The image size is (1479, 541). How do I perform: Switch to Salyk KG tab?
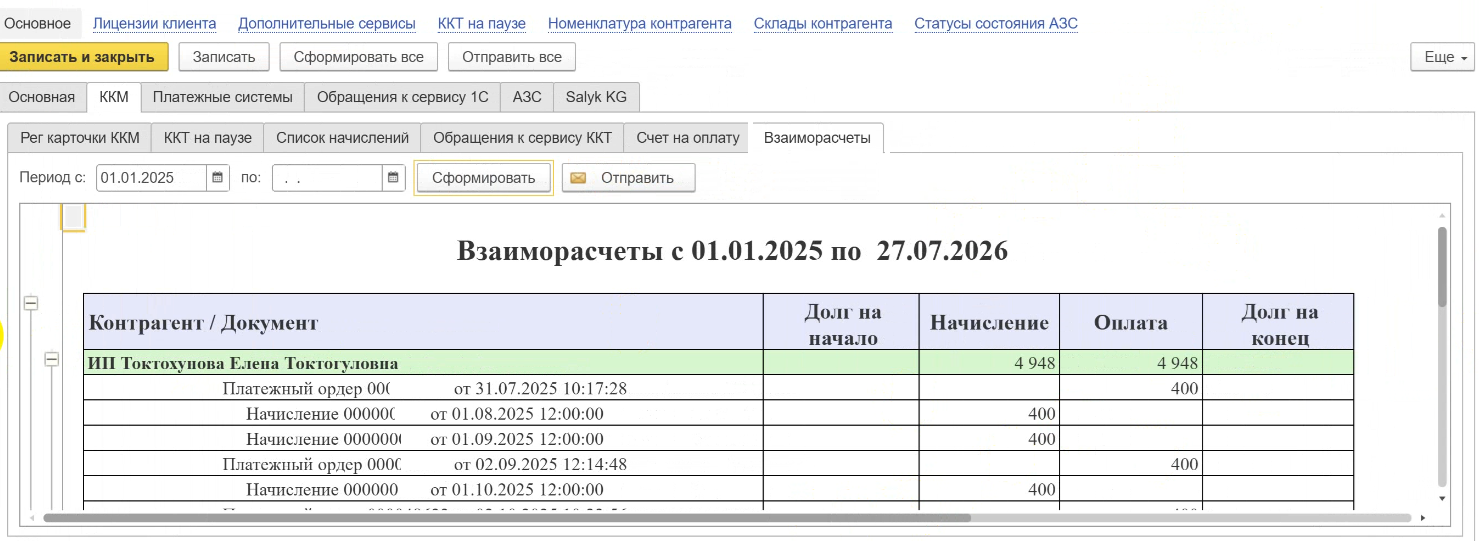(596, 97)
